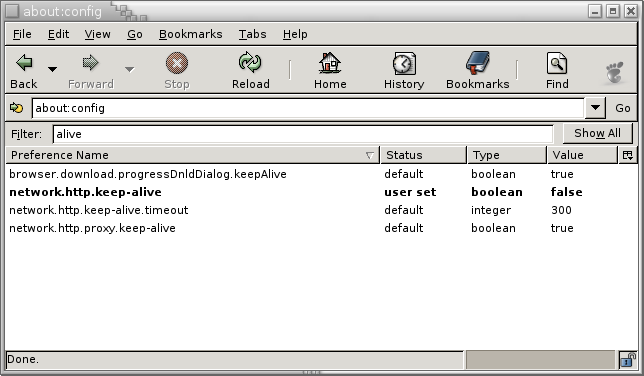Image resolution: width=644 pixels, height=376 pixels.
Task: Open the Tabs menu
Action: (253, 34)
